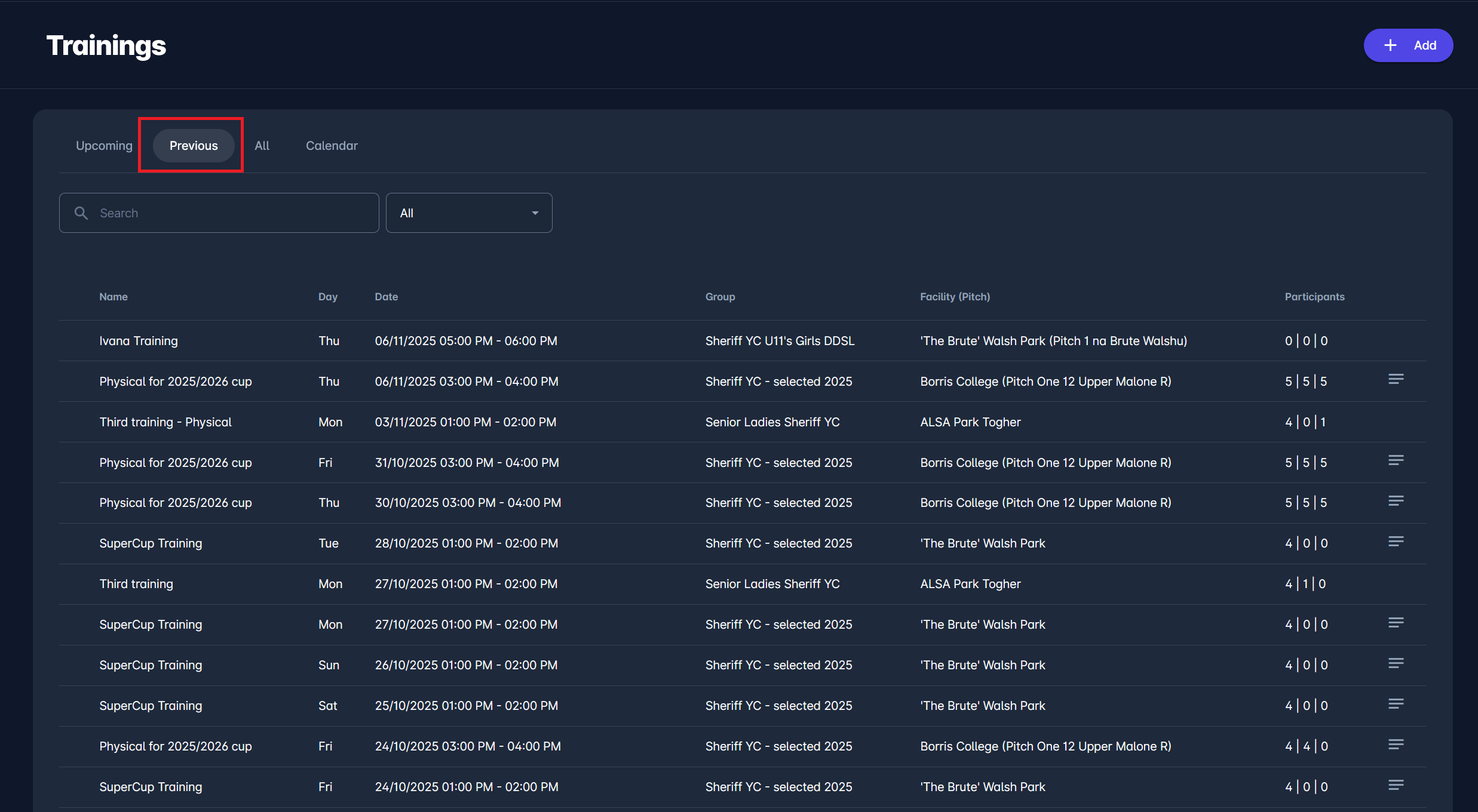Click notes icon on 24/10/2025 03:00 PM row

click(x=1396, y=745)
